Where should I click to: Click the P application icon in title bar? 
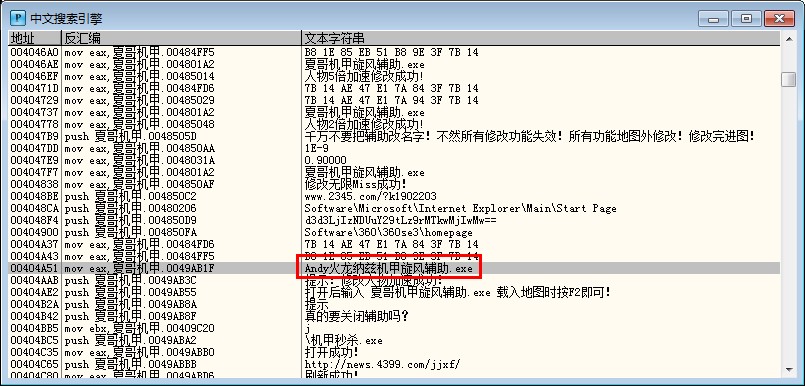point(18,19)
